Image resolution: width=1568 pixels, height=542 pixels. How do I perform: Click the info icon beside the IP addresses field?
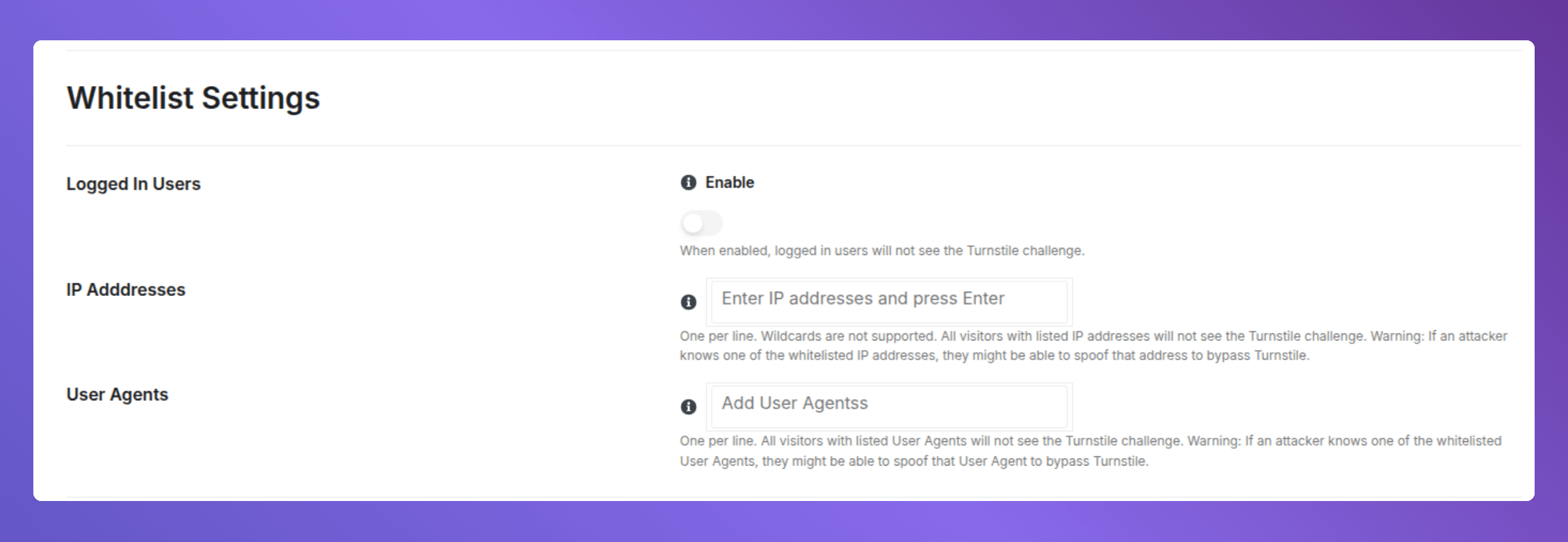(x=688, y=302)
